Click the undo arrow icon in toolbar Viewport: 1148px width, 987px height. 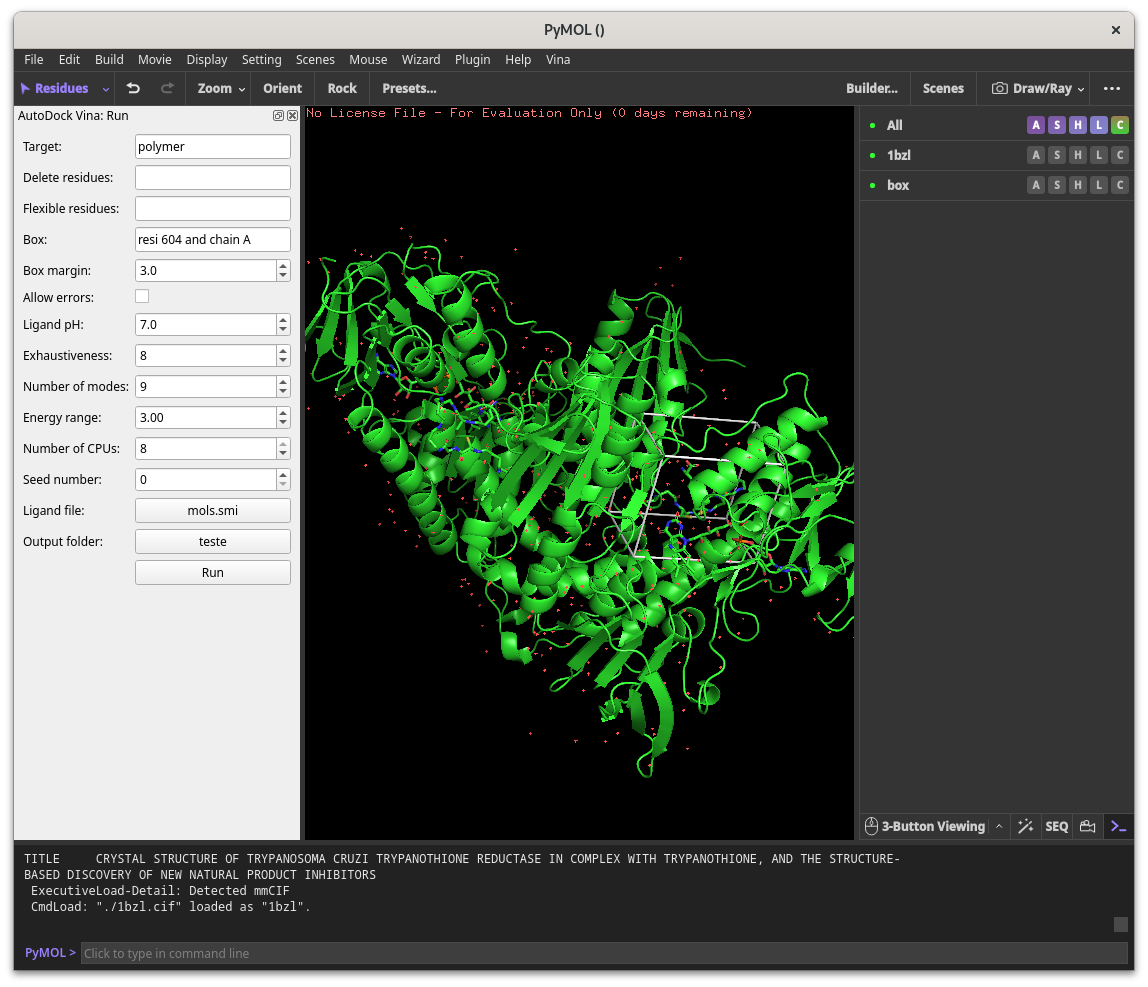(x=133, y=88)
